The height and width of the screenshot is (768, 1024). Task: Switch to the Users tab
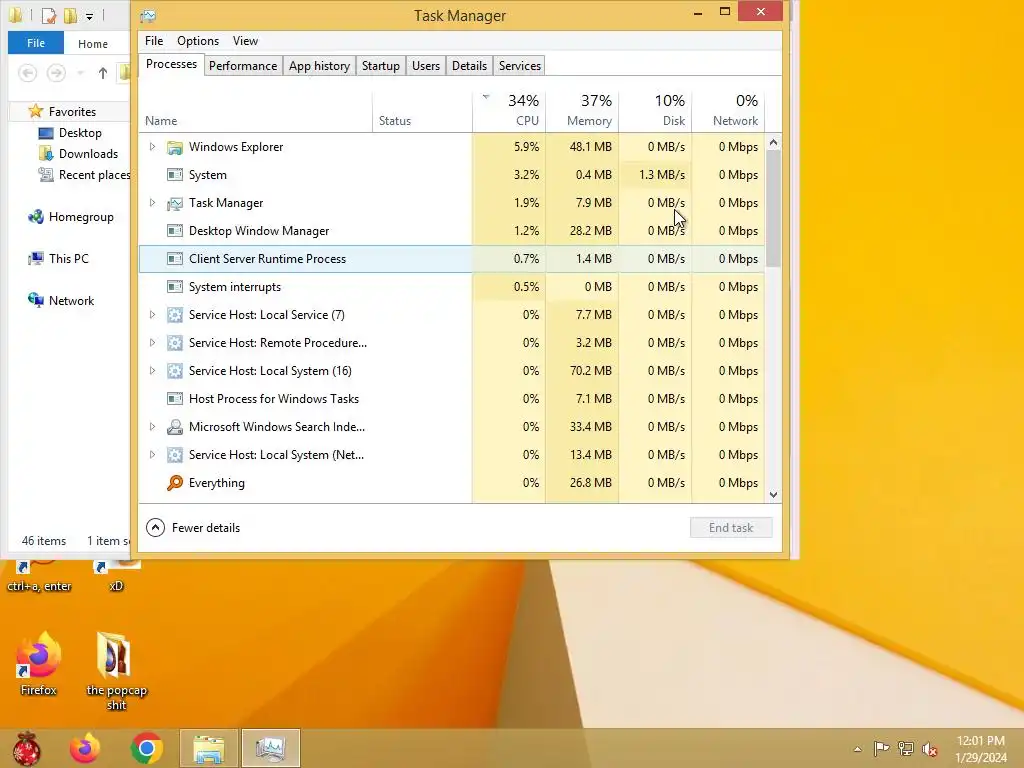click(426, 66)
